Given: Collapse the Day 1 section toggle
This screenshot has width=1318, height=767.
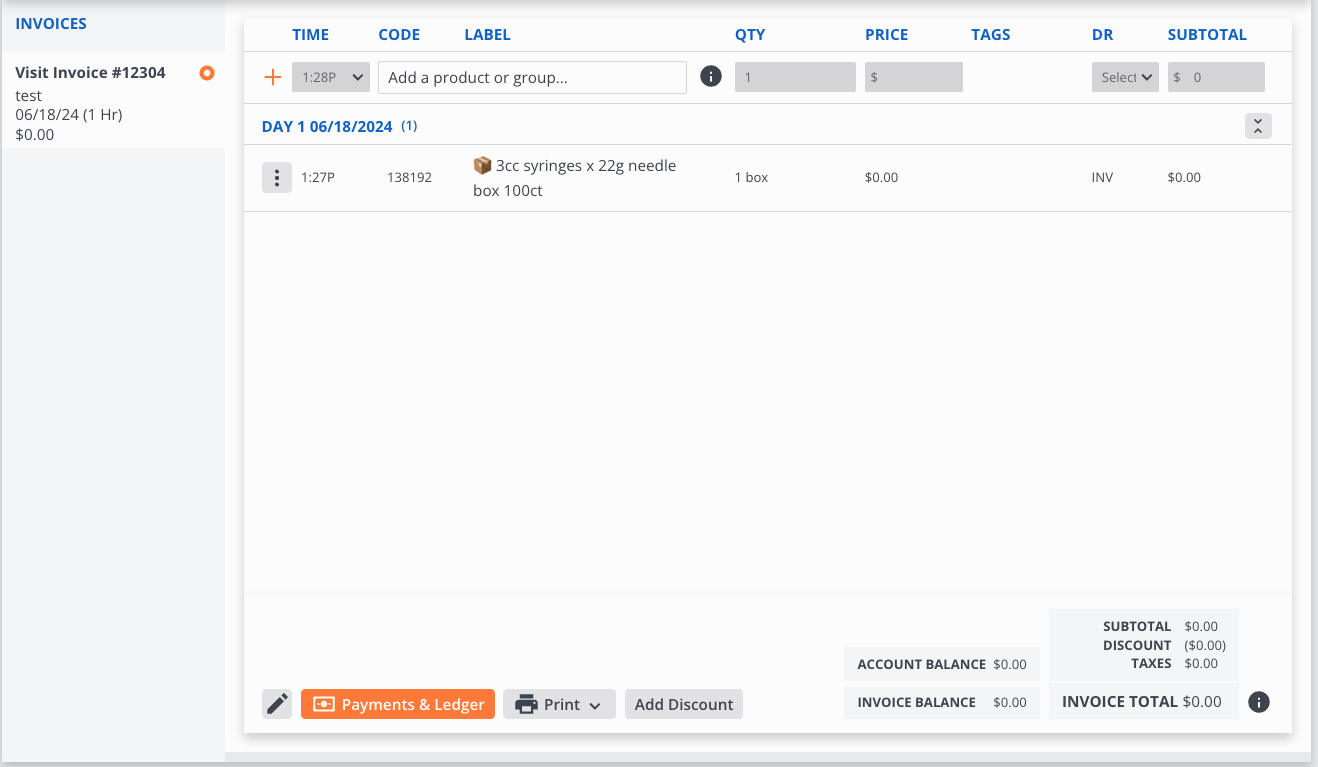Looking at the screenshot, I should pos(1258,126).
